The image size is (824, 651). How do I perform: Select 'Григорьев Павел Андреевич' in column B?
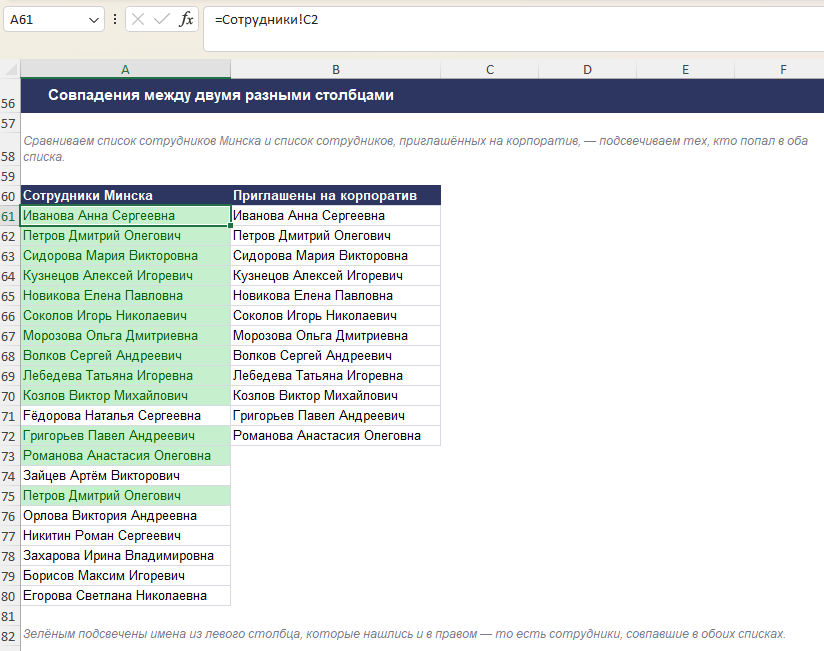[x=336, y=416]
